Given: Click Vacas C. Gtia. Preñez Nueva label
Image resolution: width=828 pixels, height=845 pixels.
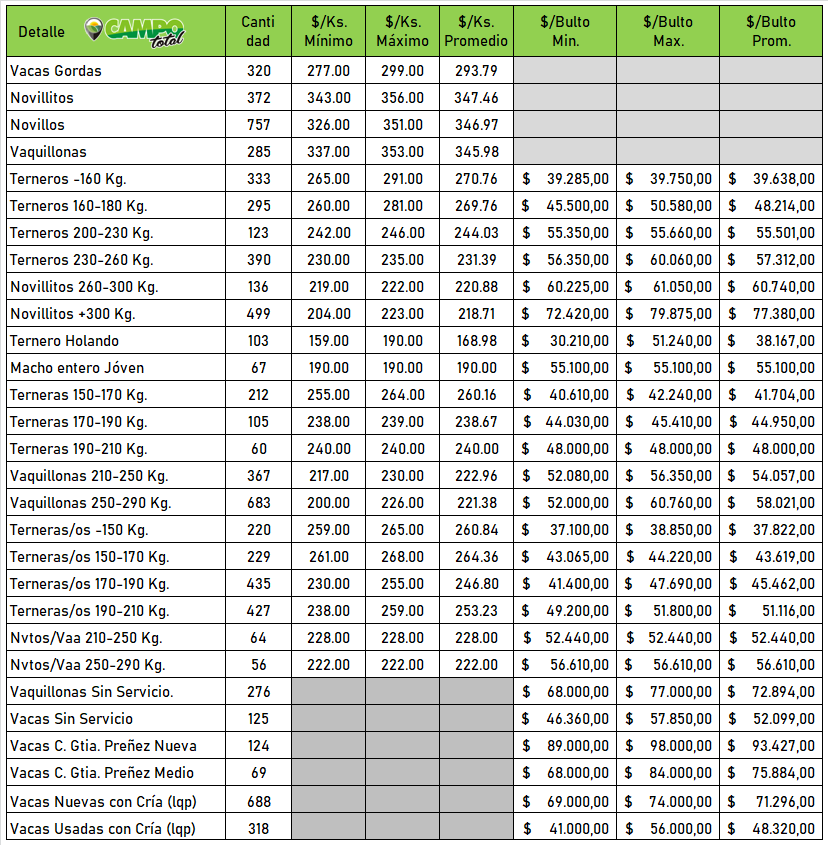Looking at the screenshot, I should 103,746.
